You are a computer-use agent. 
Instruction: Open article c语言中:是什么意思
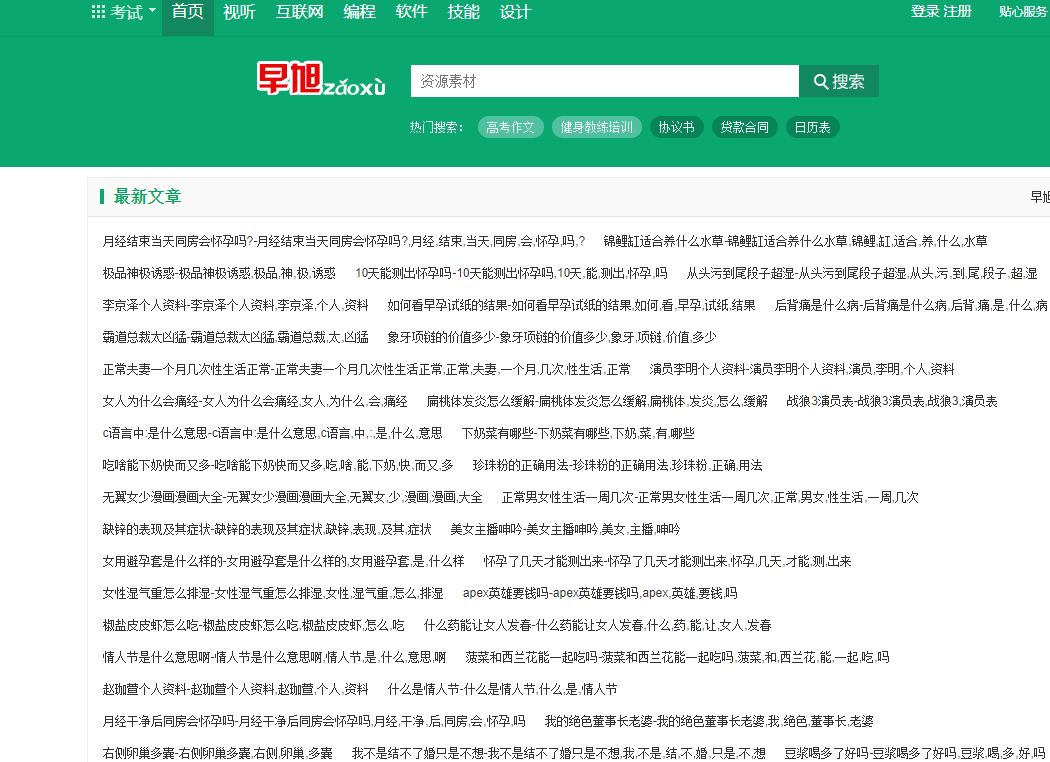272,434
